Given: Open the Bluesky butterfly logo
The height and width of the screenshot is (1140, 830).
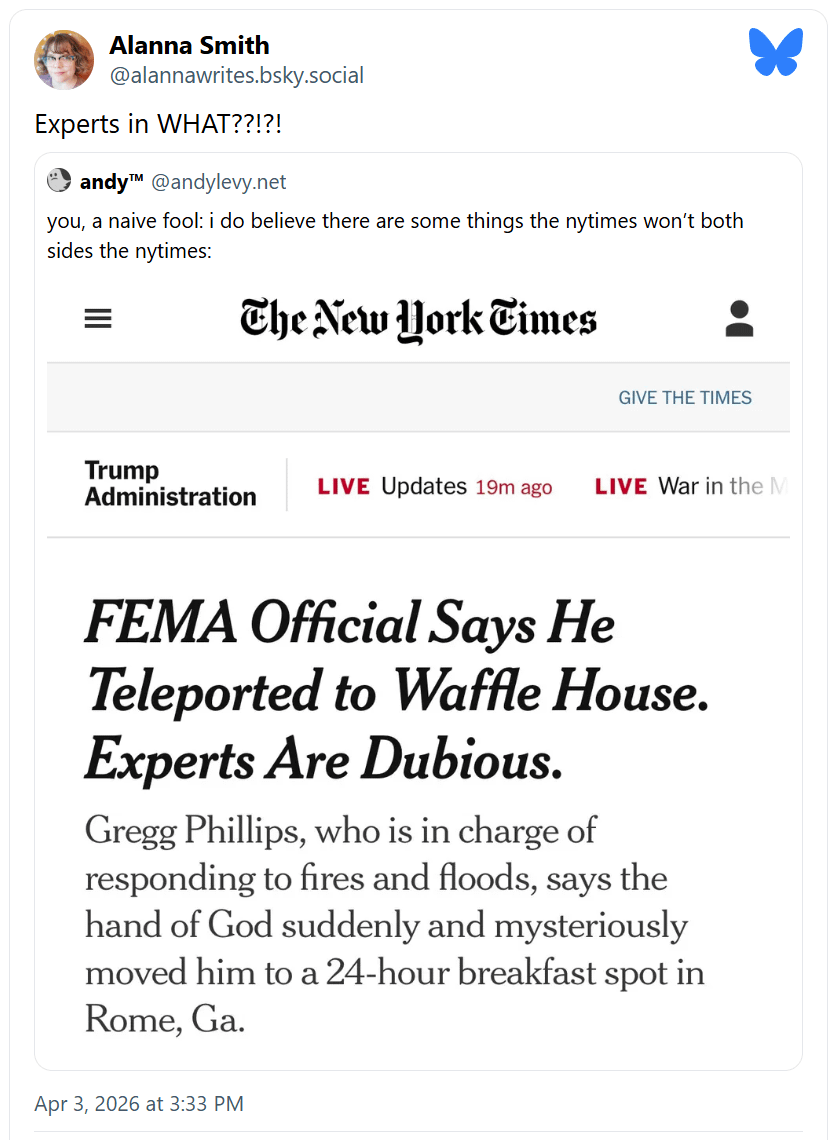Looking at the screenshot, I should click(776, 52).
